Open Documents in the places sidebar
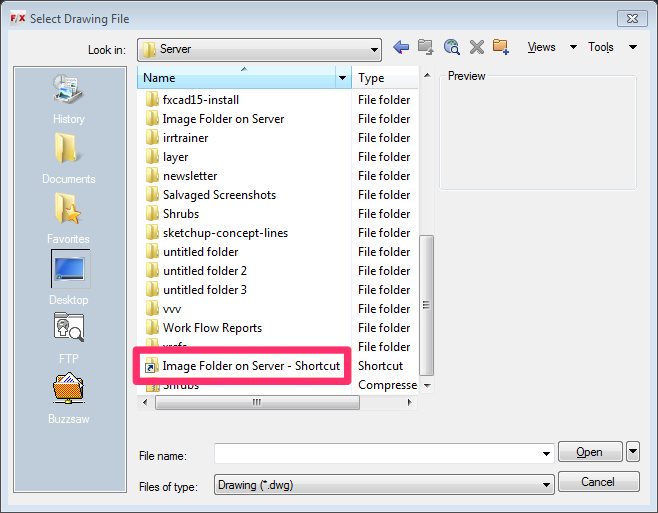The image size is (658, 513). 69,159
